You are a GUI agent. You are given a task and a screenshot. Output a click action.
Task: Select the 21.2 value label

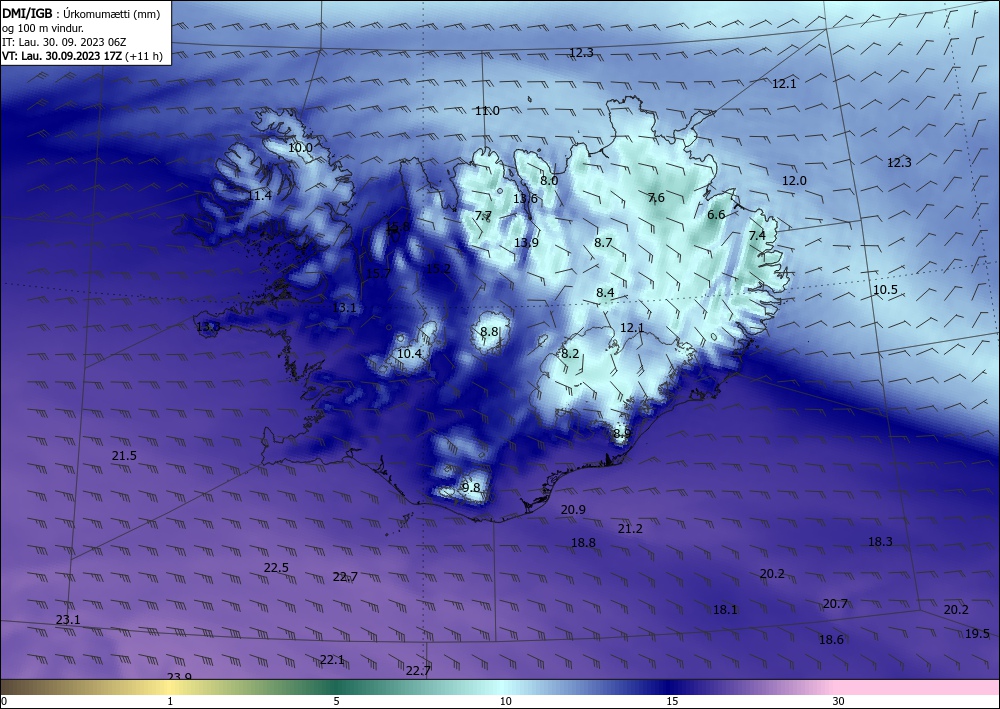click(630, 529)
